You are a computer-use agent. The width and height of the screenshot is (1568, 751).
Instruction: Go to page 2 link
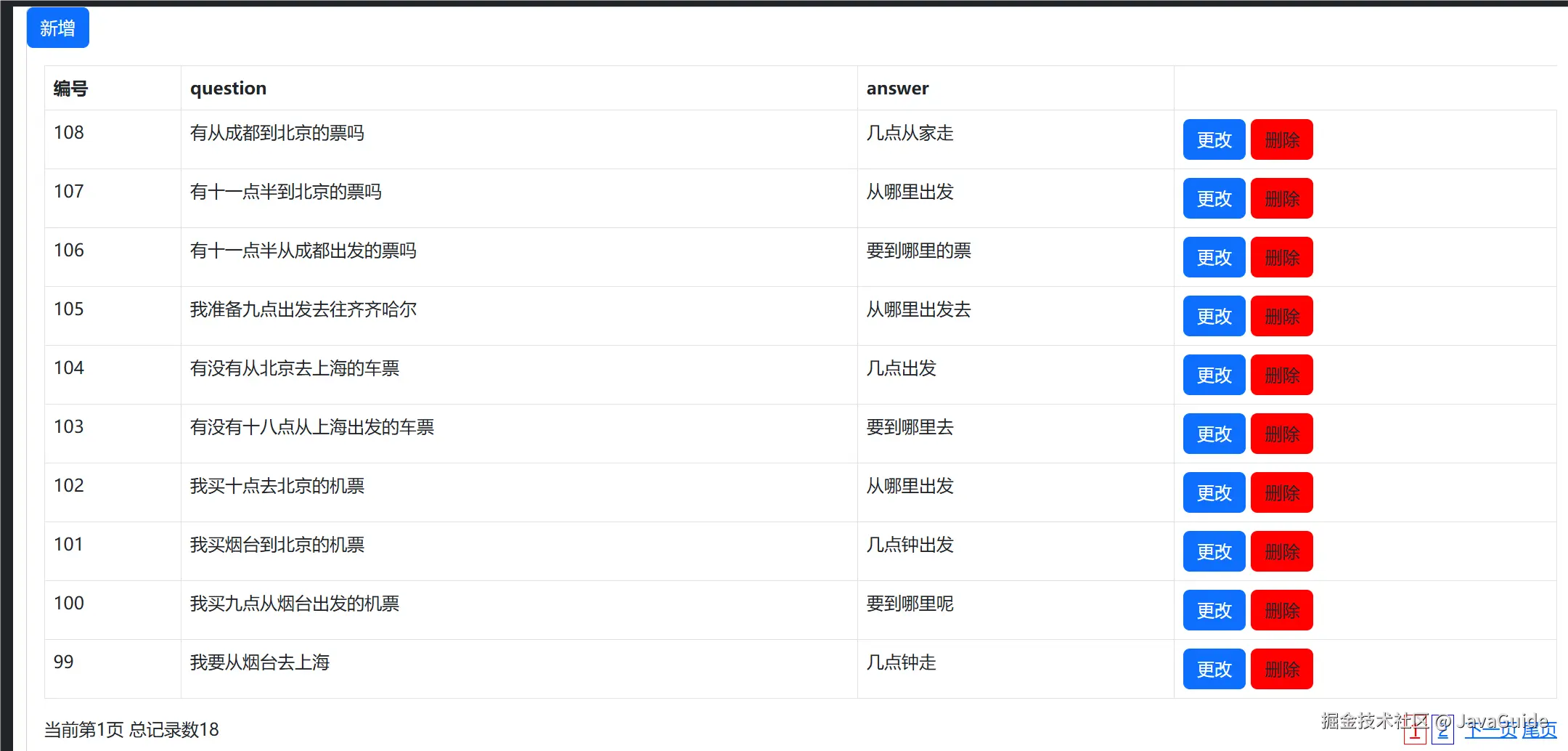click(1442, 731)
